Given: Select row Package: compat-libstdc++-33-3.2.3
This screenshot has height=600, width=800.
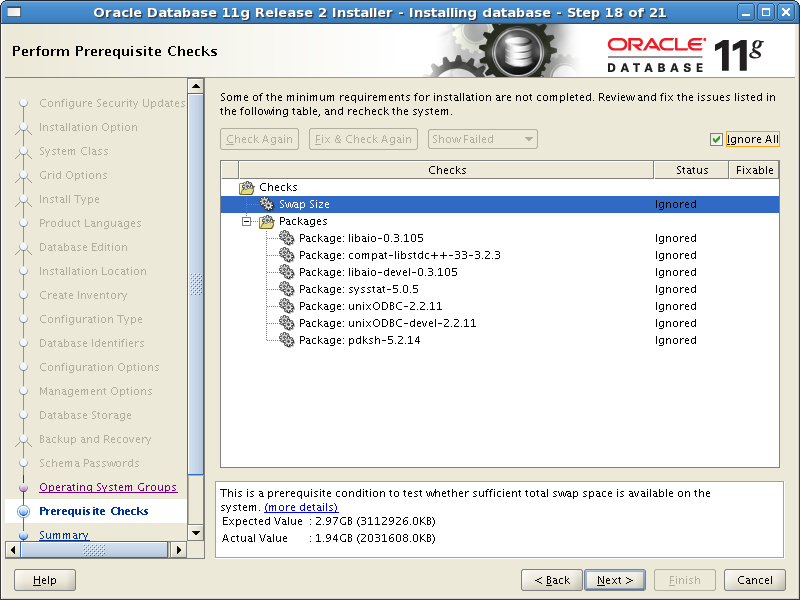Looking at the screenshot, I should (500, 255).
